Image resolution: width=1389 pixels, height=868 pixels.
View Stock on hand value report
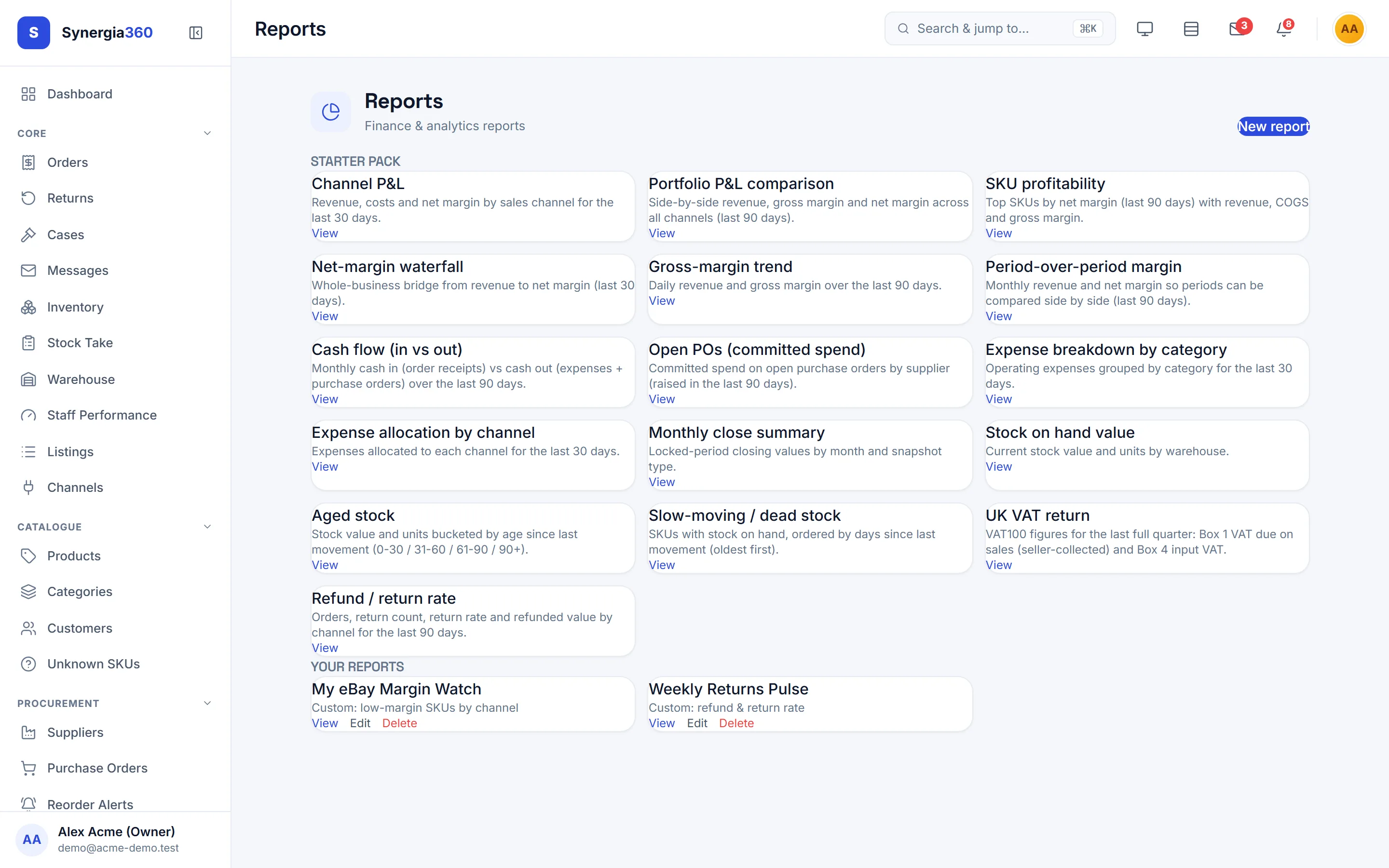(998, 467)
